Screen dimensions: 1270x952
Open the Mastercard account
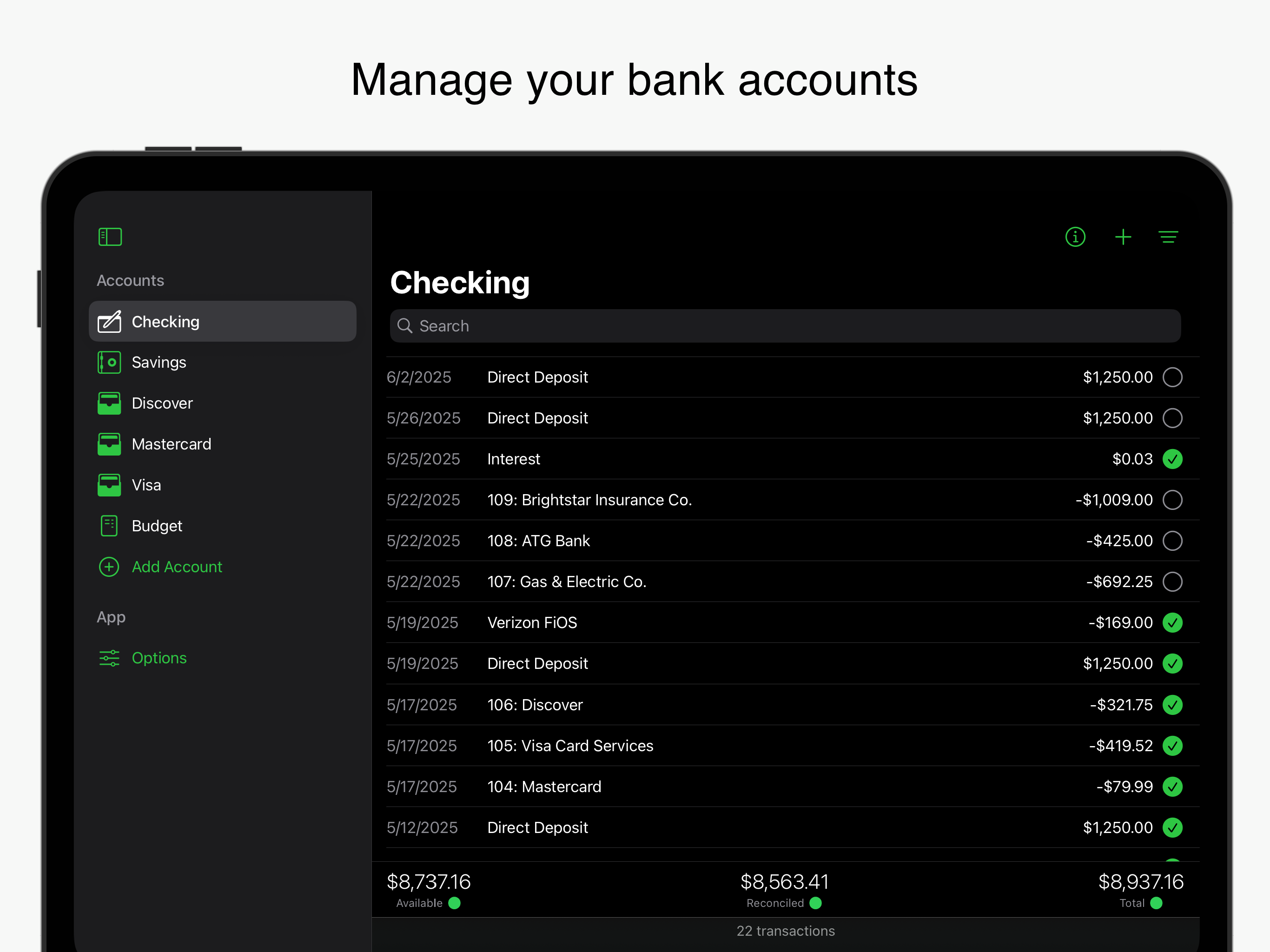point(222,444)
